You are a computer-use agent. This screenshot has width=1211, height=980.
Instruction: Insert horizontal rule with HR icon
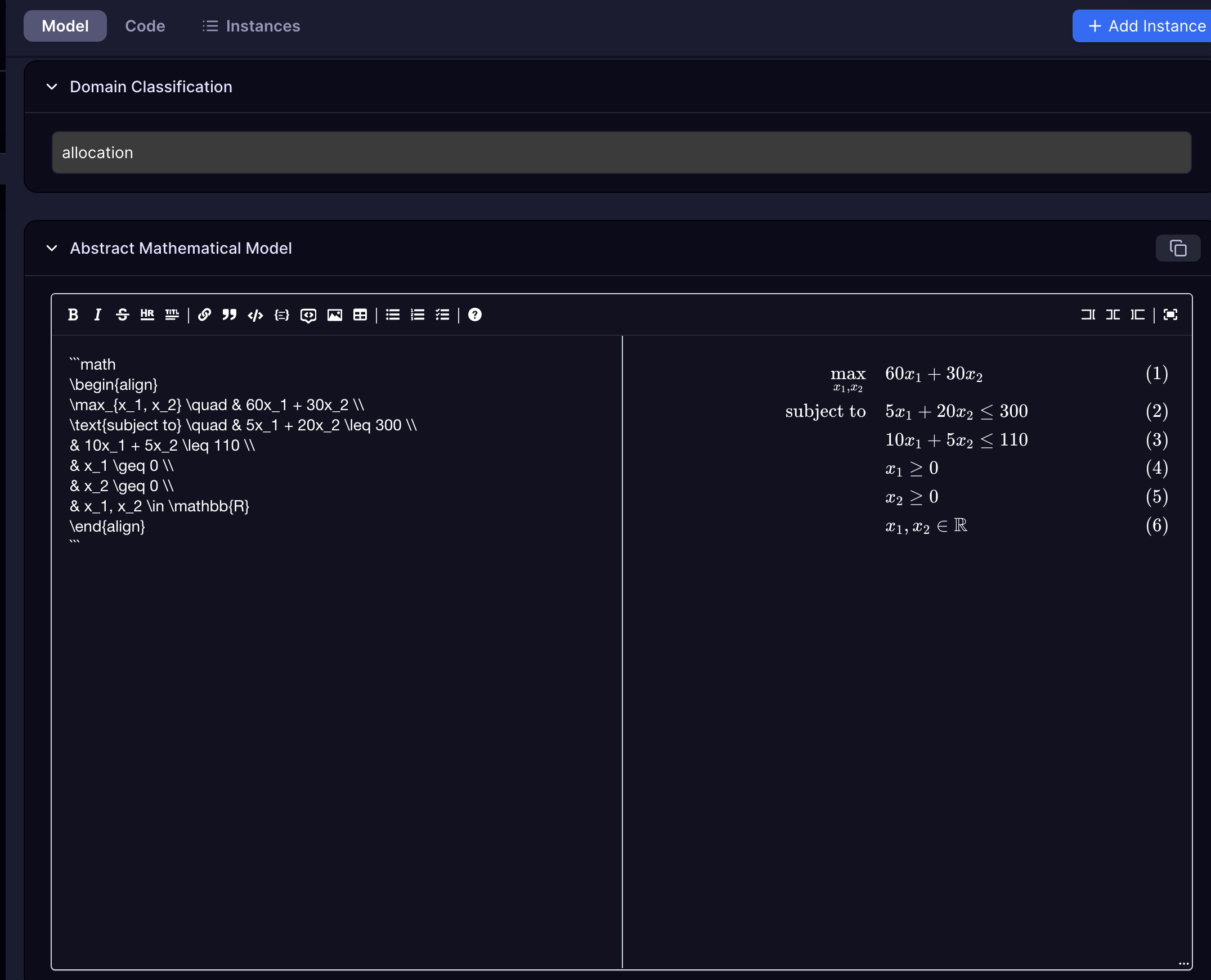pyautogui.click(x=147, y=314)
